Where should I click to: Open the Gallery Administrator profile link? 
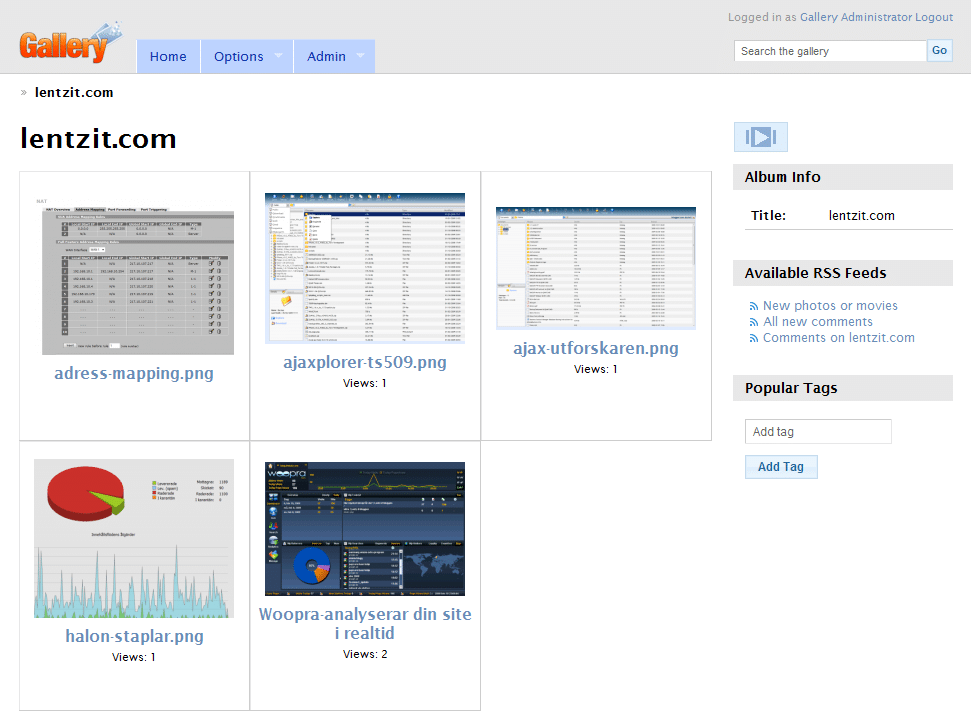point(855,17)
